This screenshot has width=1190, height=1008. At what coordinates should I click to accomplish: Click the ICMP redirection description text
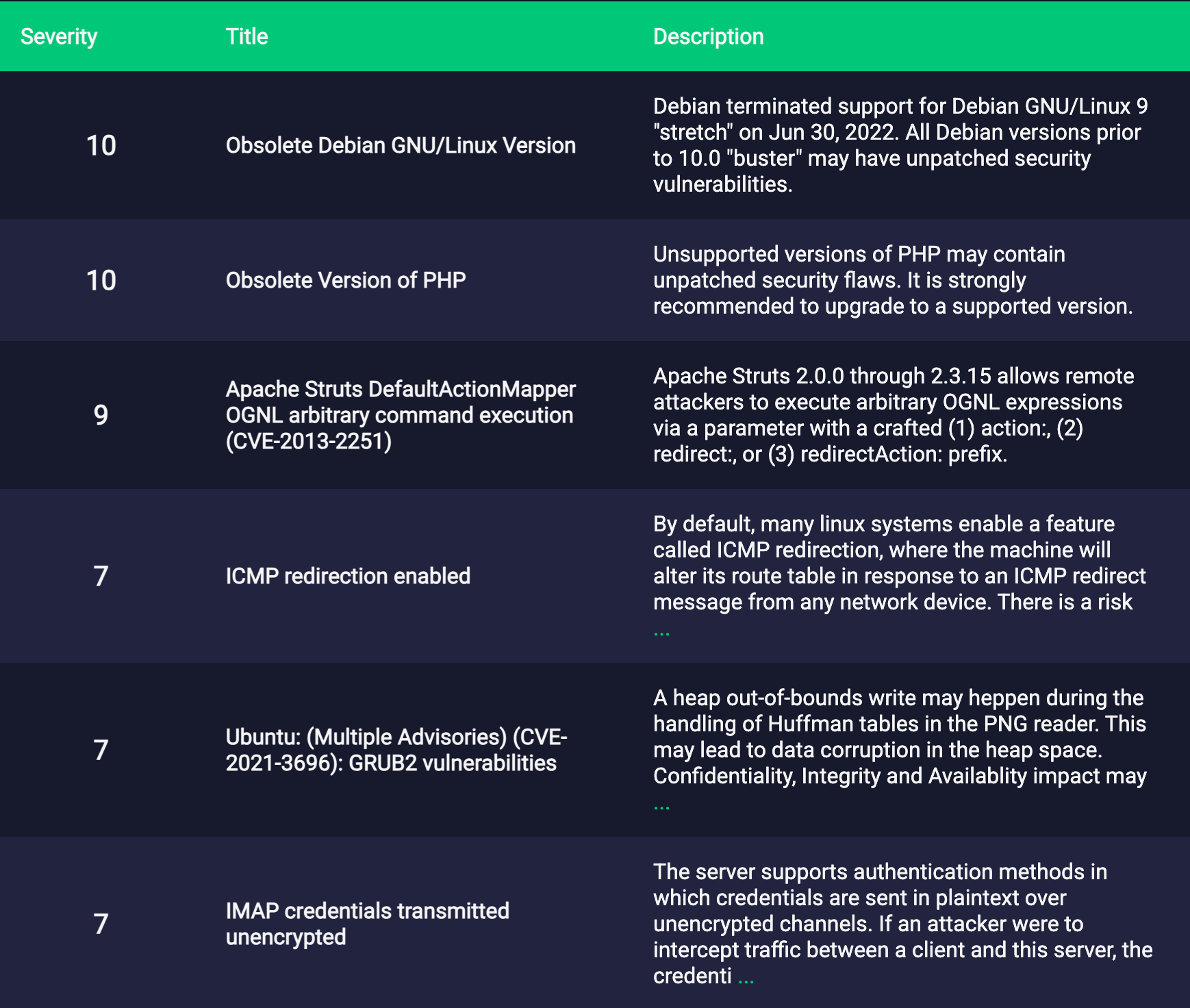[899, 563]
